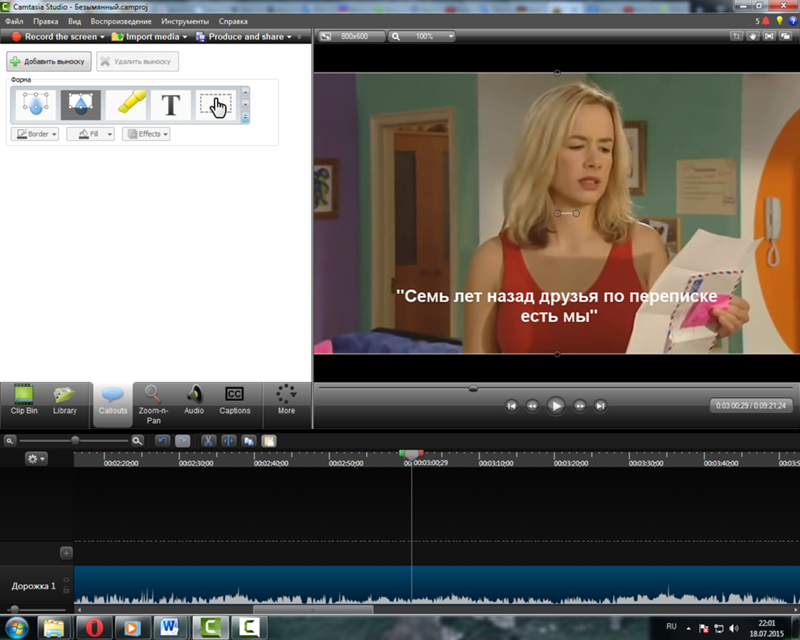Fast forward the preview playback

click(580, 406)
